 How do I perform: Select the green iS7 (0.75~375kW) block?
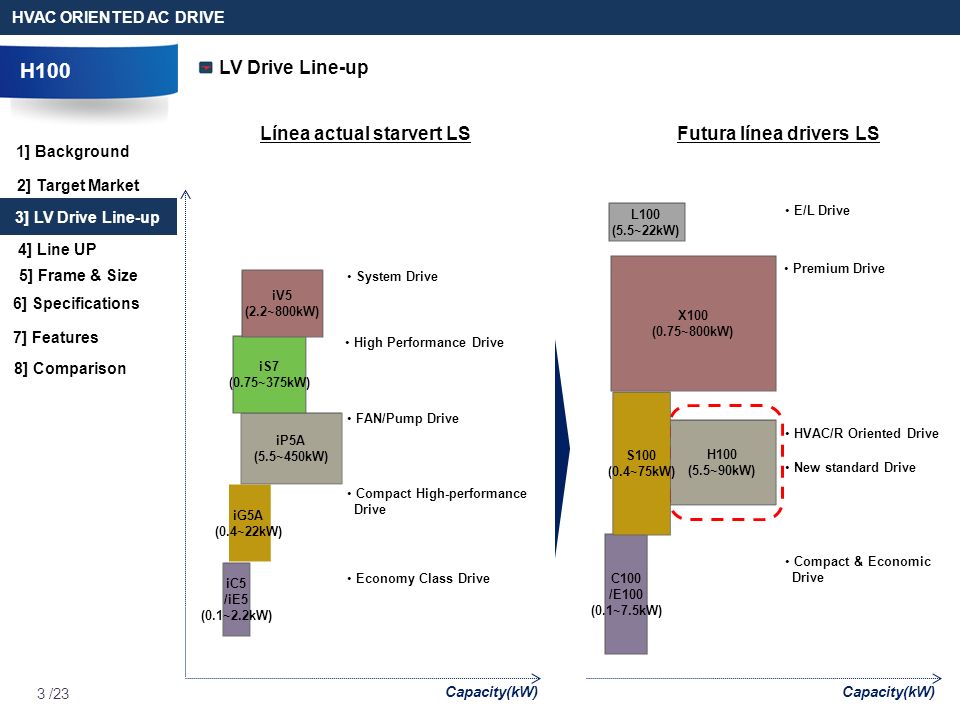[269, 374]
